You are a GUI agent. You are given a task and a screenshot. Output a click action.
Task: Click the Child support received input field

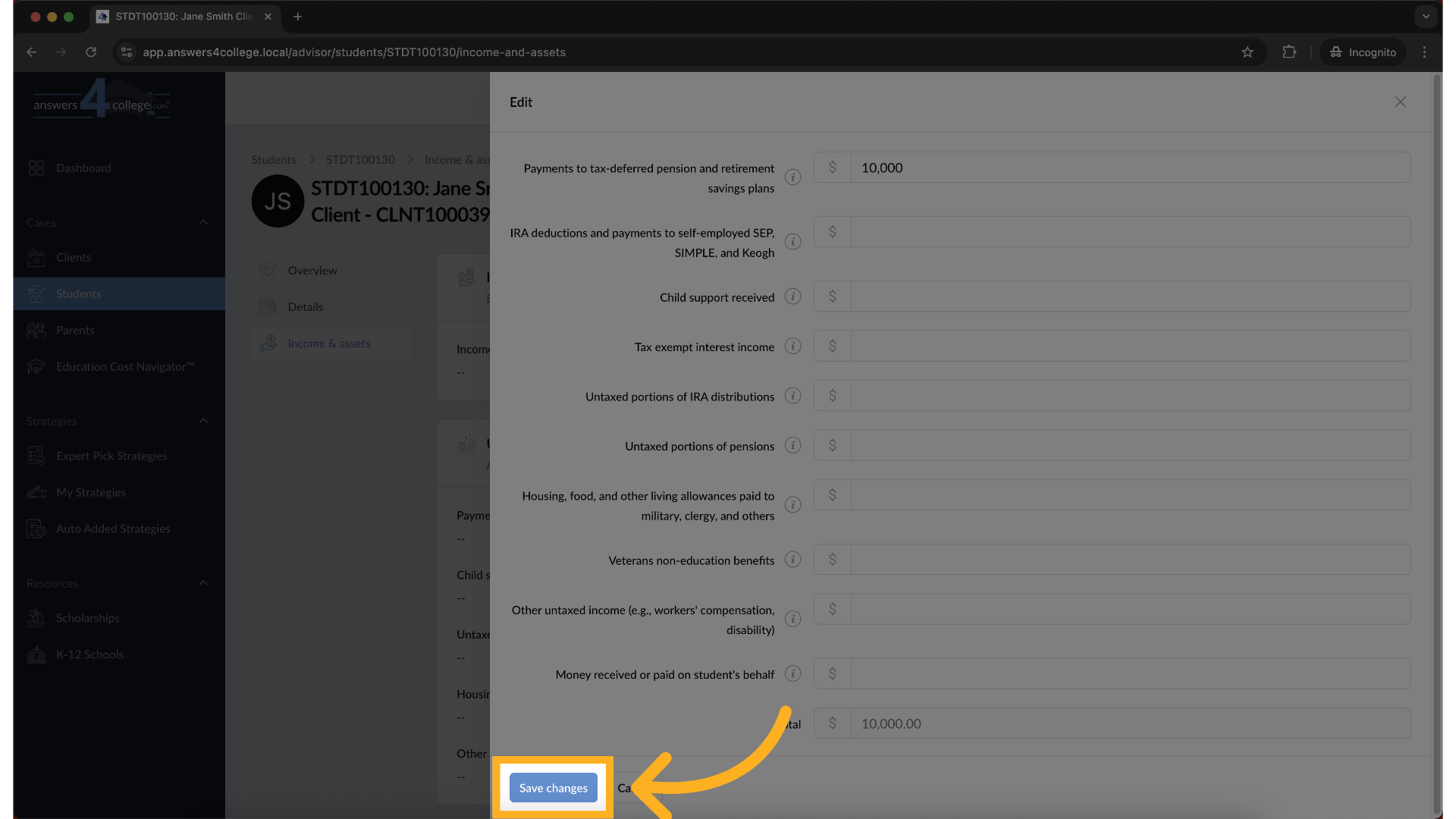click(x=1130, y=297)
